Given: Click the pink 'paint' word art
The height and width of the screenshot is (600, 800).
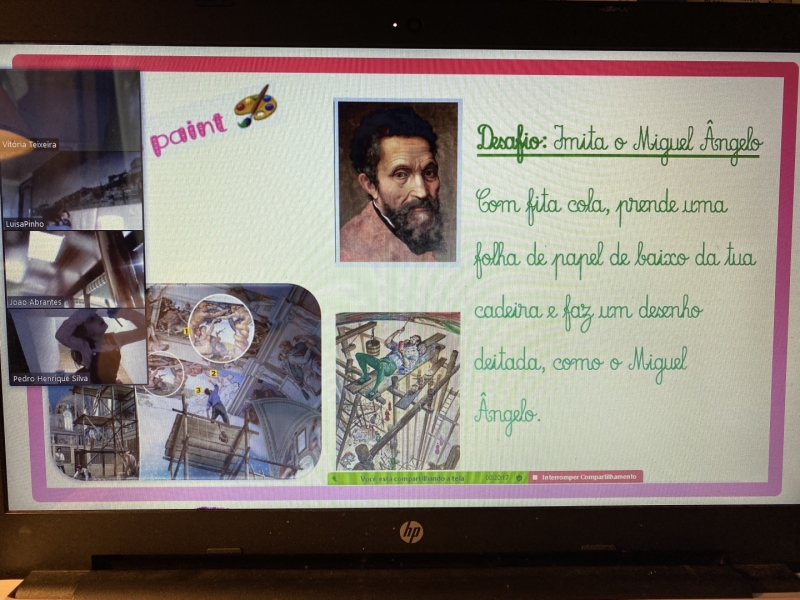Looking at the screenshot, I should click(188, 132).
